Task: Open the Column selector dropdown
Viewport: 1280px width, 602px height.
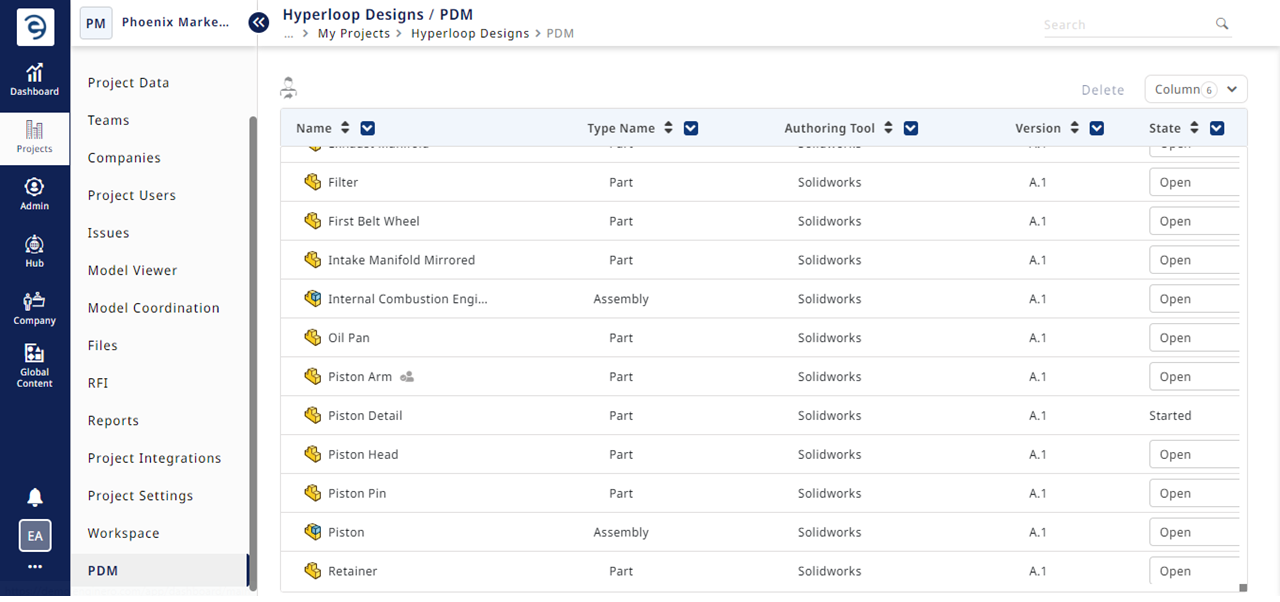Action: [x=1196, y=89]
